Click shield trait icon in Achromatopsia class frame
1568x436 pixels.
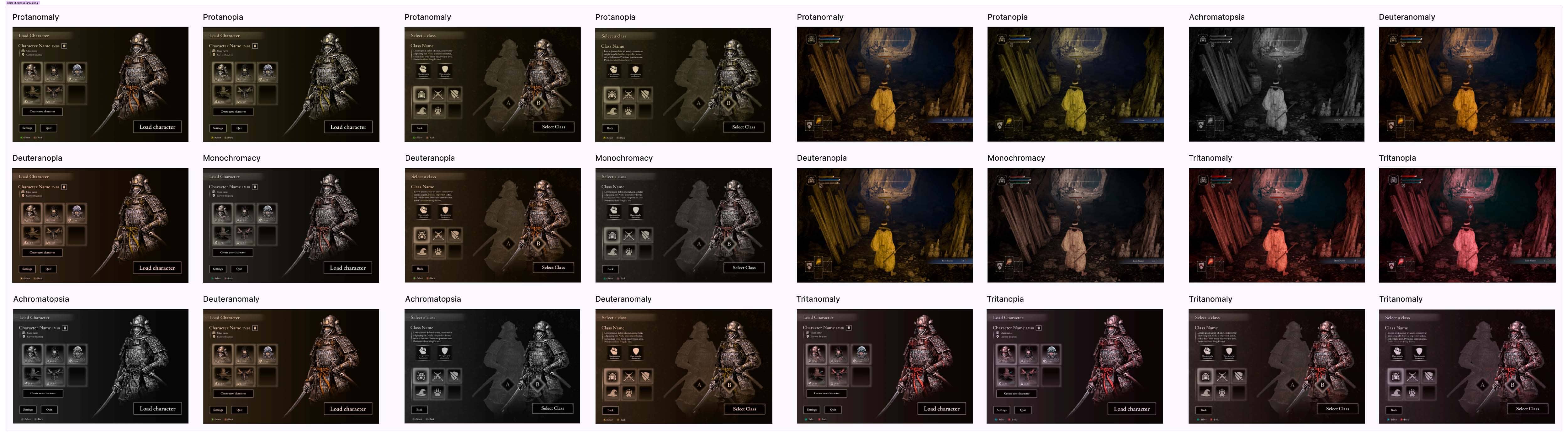[x=444, y=351]
